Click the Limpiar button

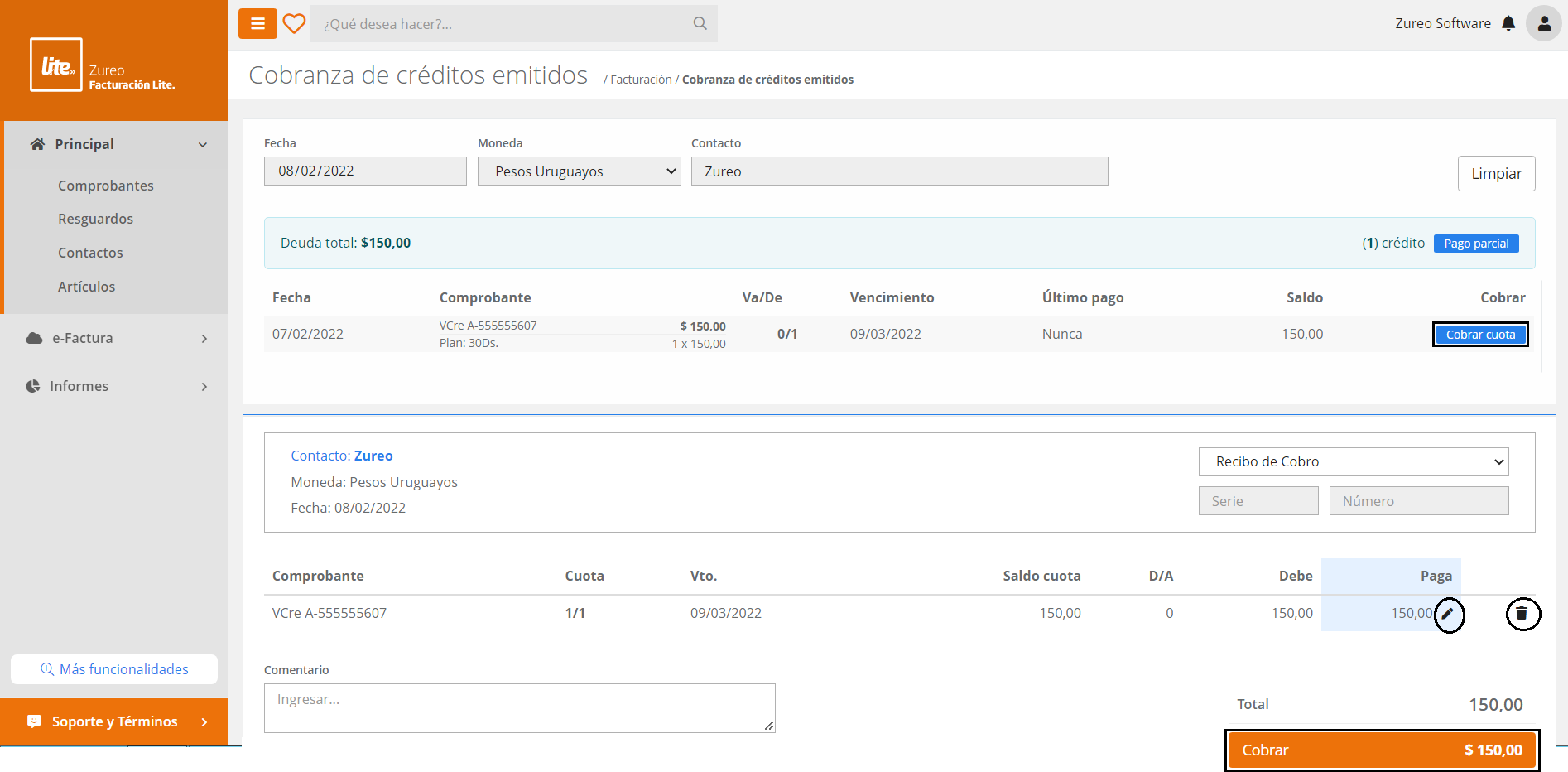click(1495, 174)
